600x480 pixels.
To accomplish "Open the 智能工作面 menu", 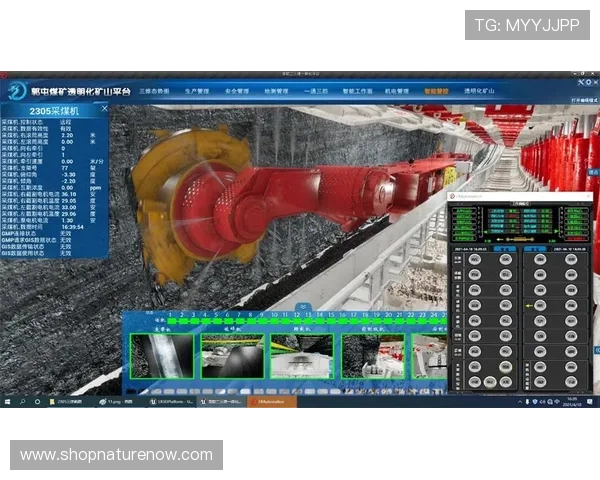I will point(357,91).
